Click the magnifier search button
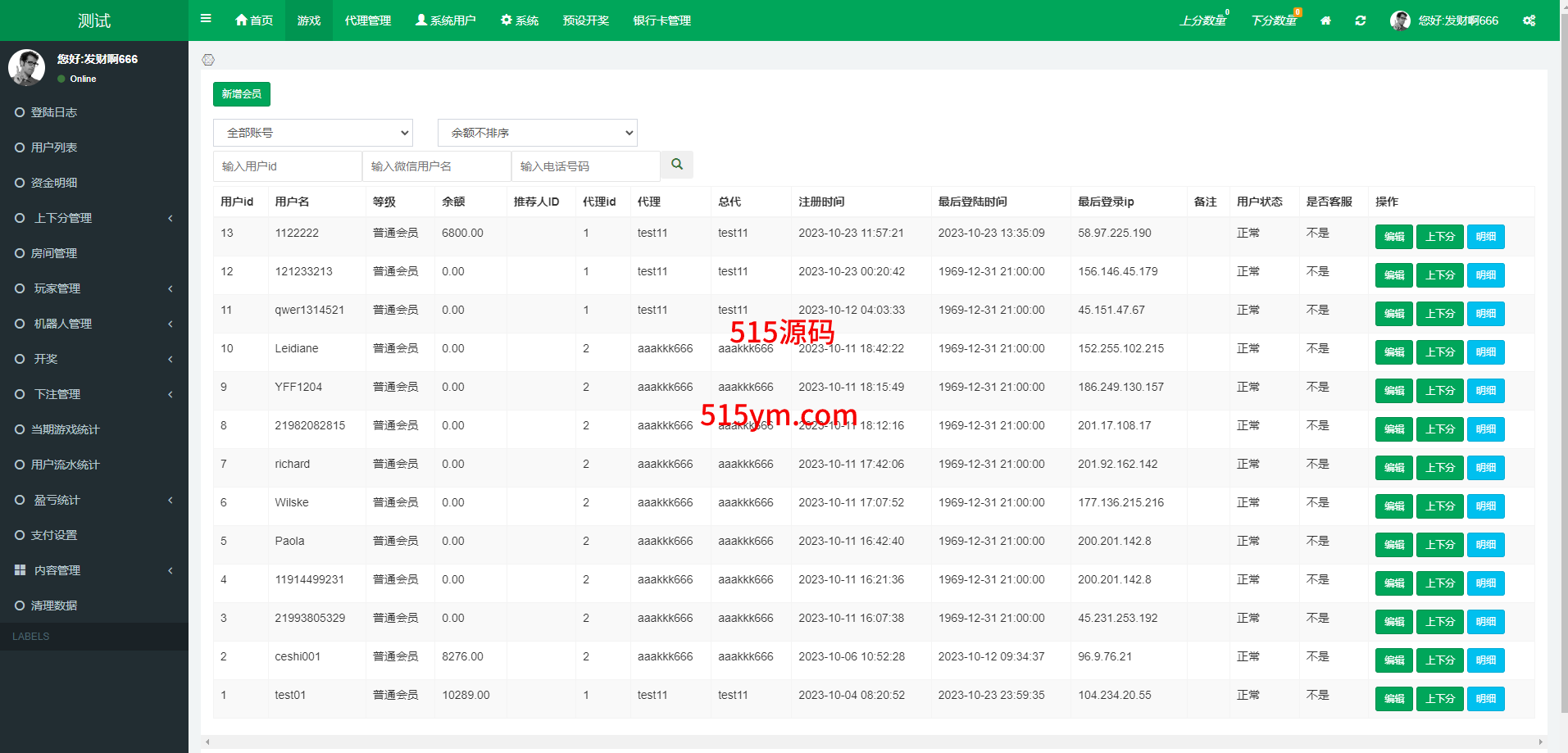1568x753 pixels. [677, 165]
